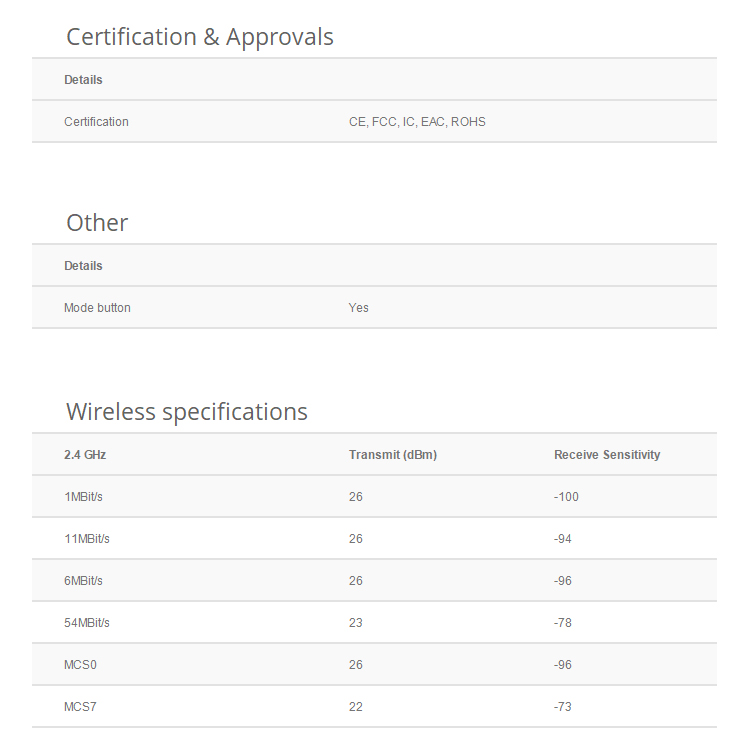Click the 23 transmit value

tap(355, 623)
